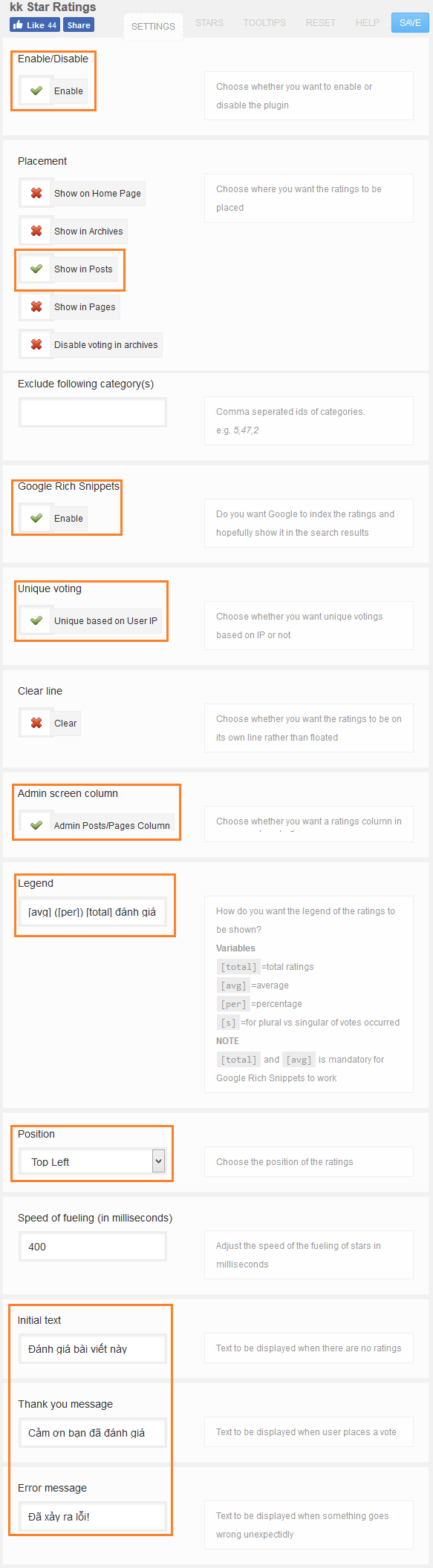Screen dimensions: 433x1568
Task: Switch to the STARS tab
Action: tap(209, 23)
